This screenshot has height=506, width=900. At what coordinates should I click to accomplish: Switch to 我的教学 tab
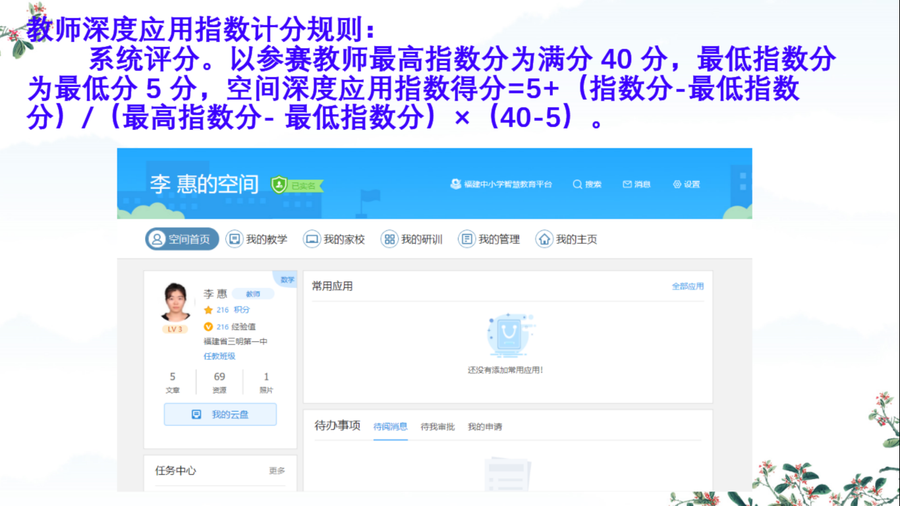pyautogui.click(x=257, y=239)
